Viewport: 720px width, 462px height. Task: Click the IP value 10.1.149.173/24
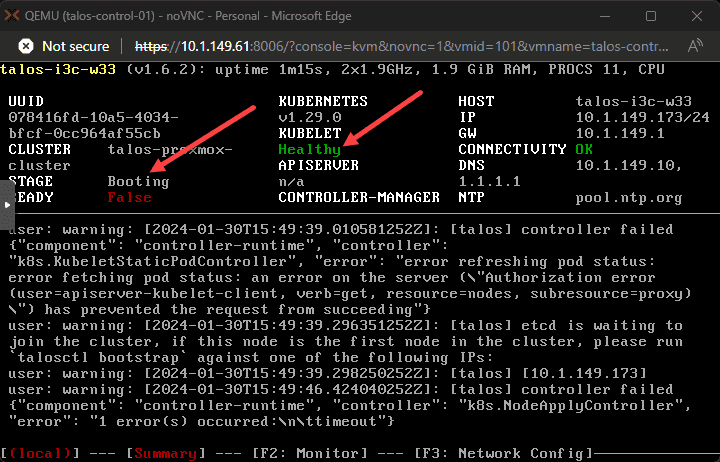point(642,117)
